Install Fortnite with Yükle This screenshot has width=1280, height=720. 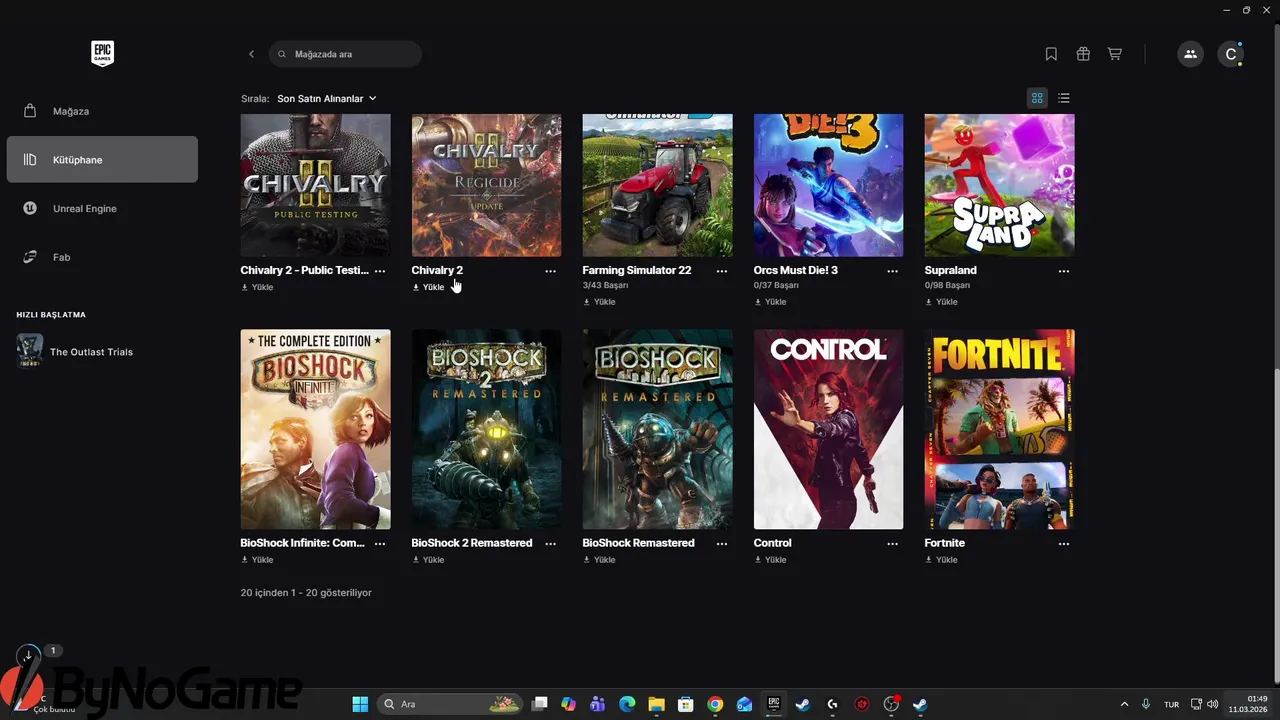pyautogui.click(x=941, y=560)
